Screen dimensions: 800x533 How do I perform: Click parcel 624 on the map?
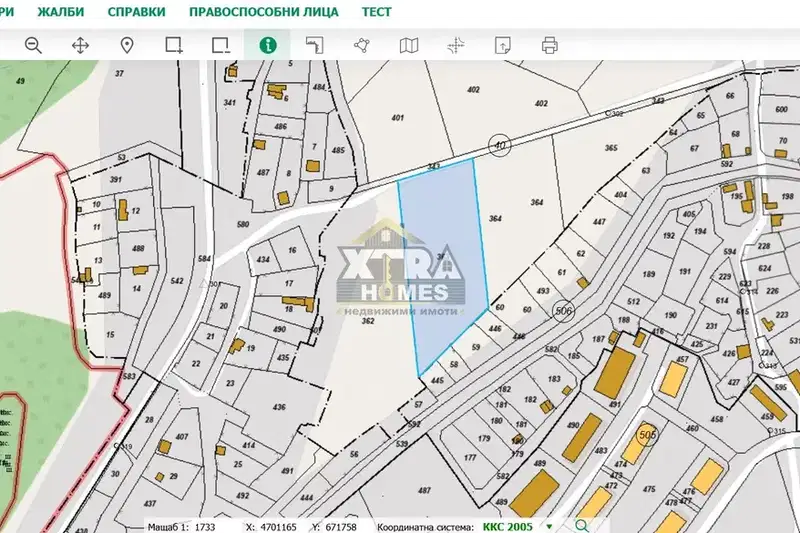tap(764, 268)
